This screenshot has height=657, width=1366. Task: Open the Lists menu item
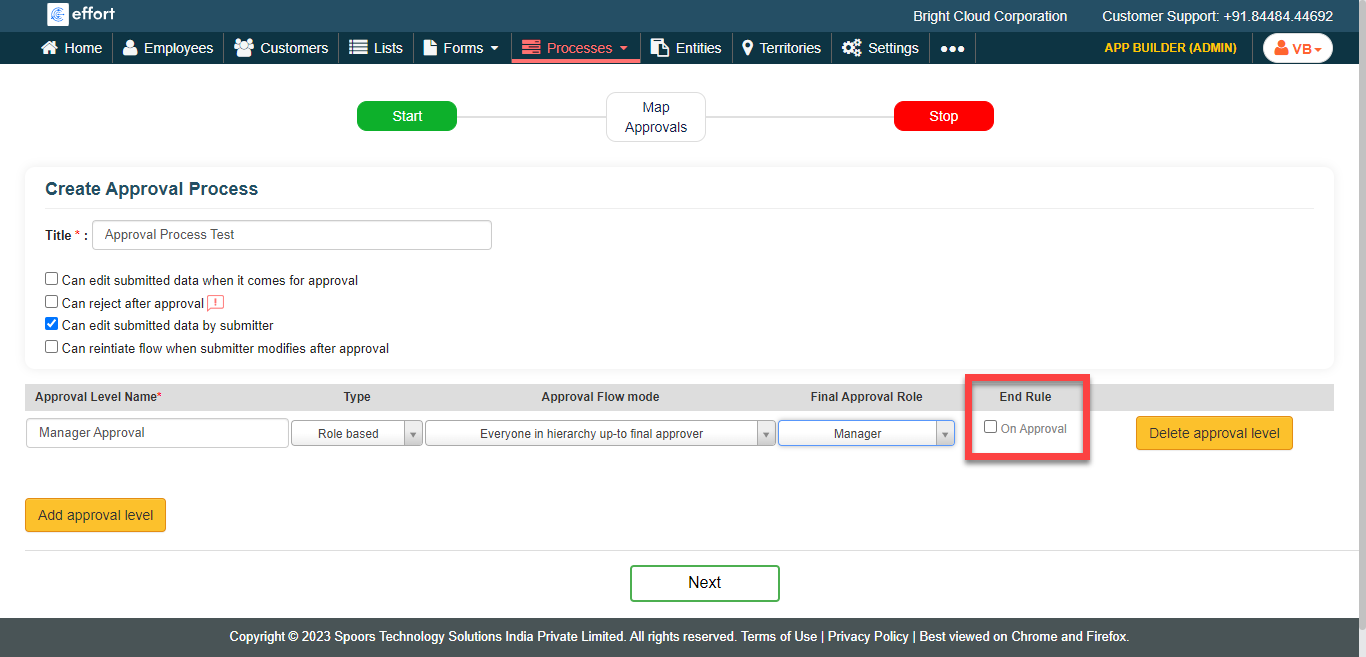376,48
